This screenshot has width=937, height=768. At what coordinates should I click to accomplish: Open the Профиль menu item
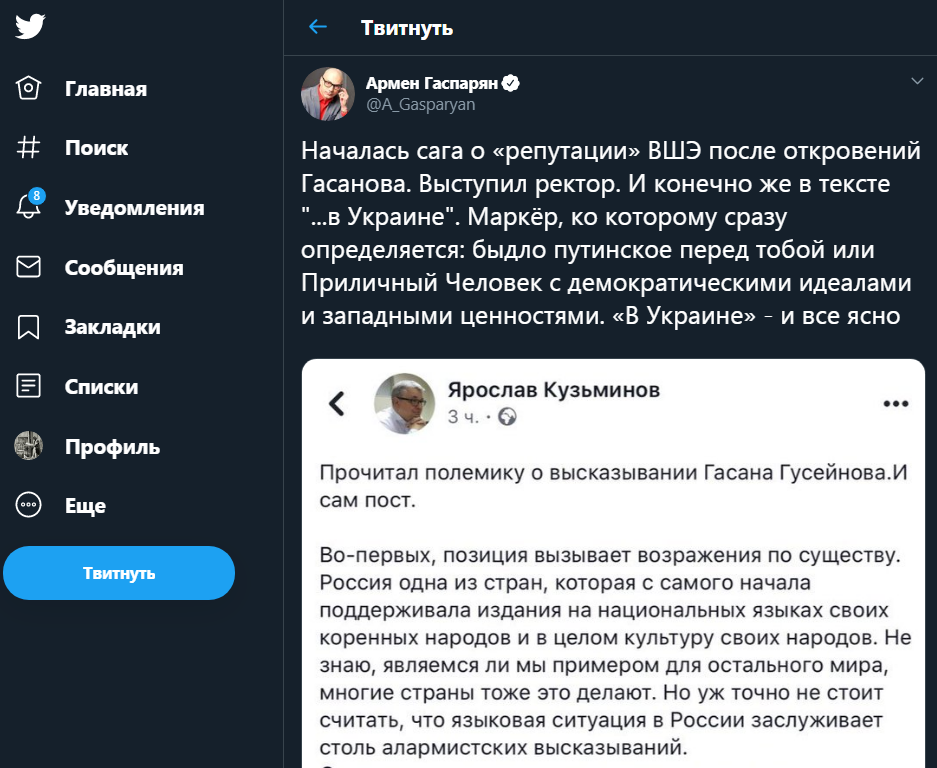tap(112, 447)
